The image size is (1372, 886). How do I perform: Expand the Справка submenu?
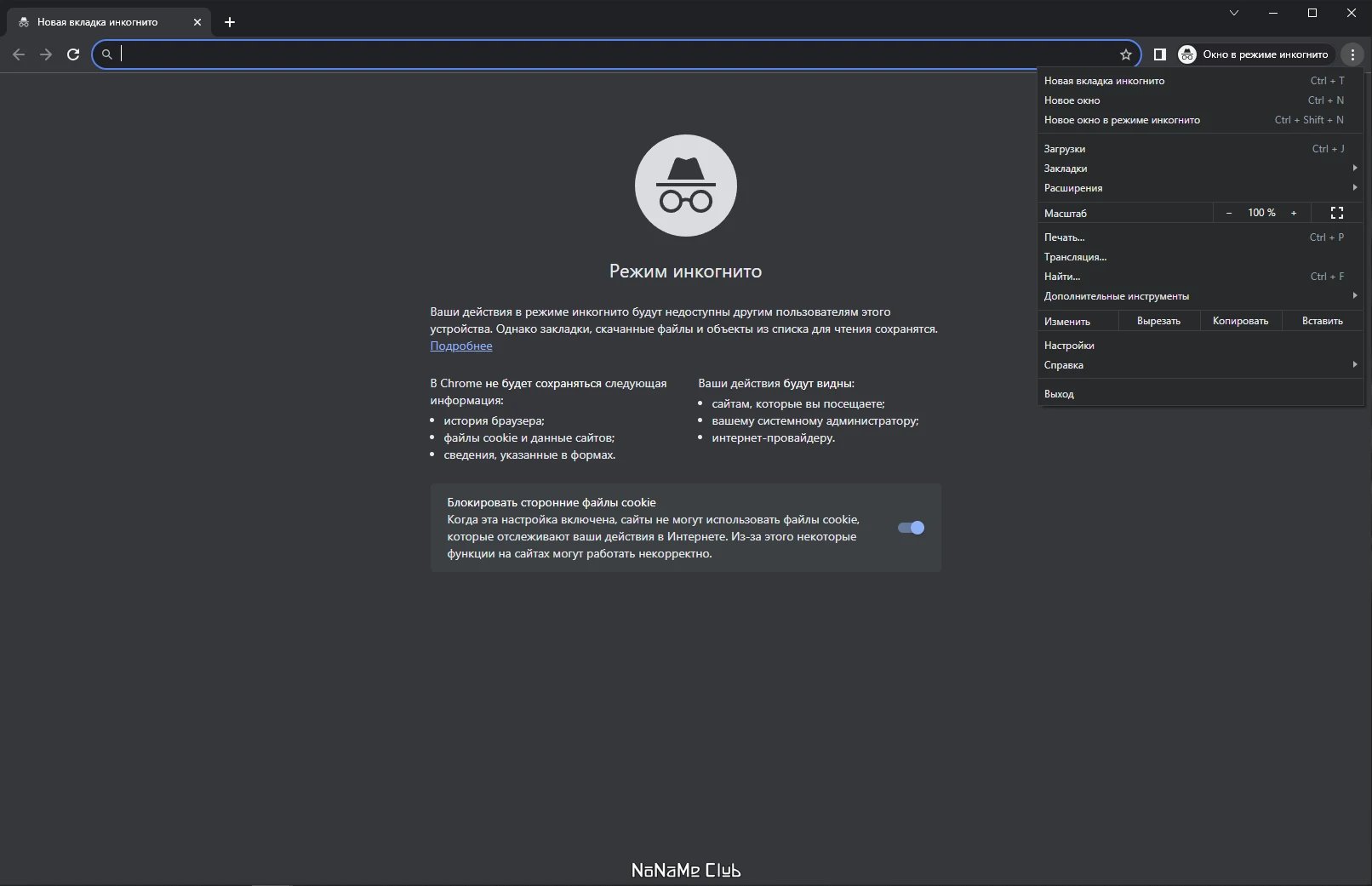[x=1201, y=365]
